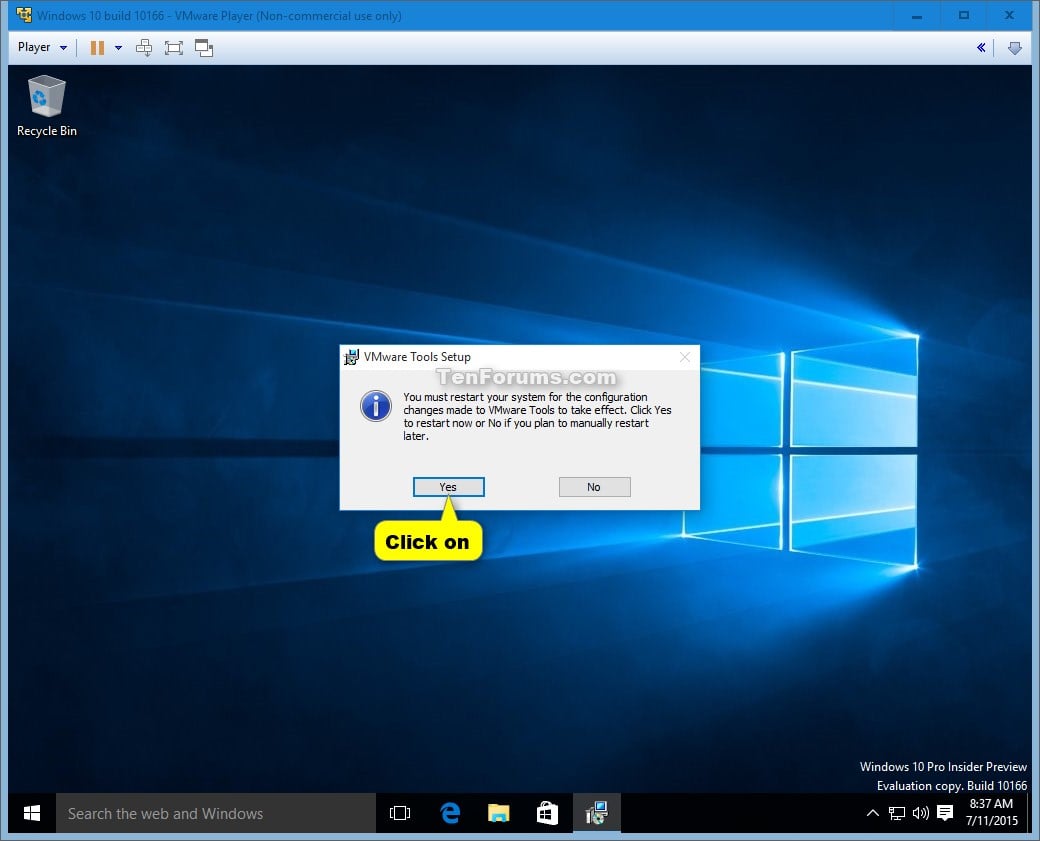Image resolution: width=1040 pixels, height=841 pixels.
Task: Collapse toolbar with the double chevron icon
Action: tap(981, 48)
